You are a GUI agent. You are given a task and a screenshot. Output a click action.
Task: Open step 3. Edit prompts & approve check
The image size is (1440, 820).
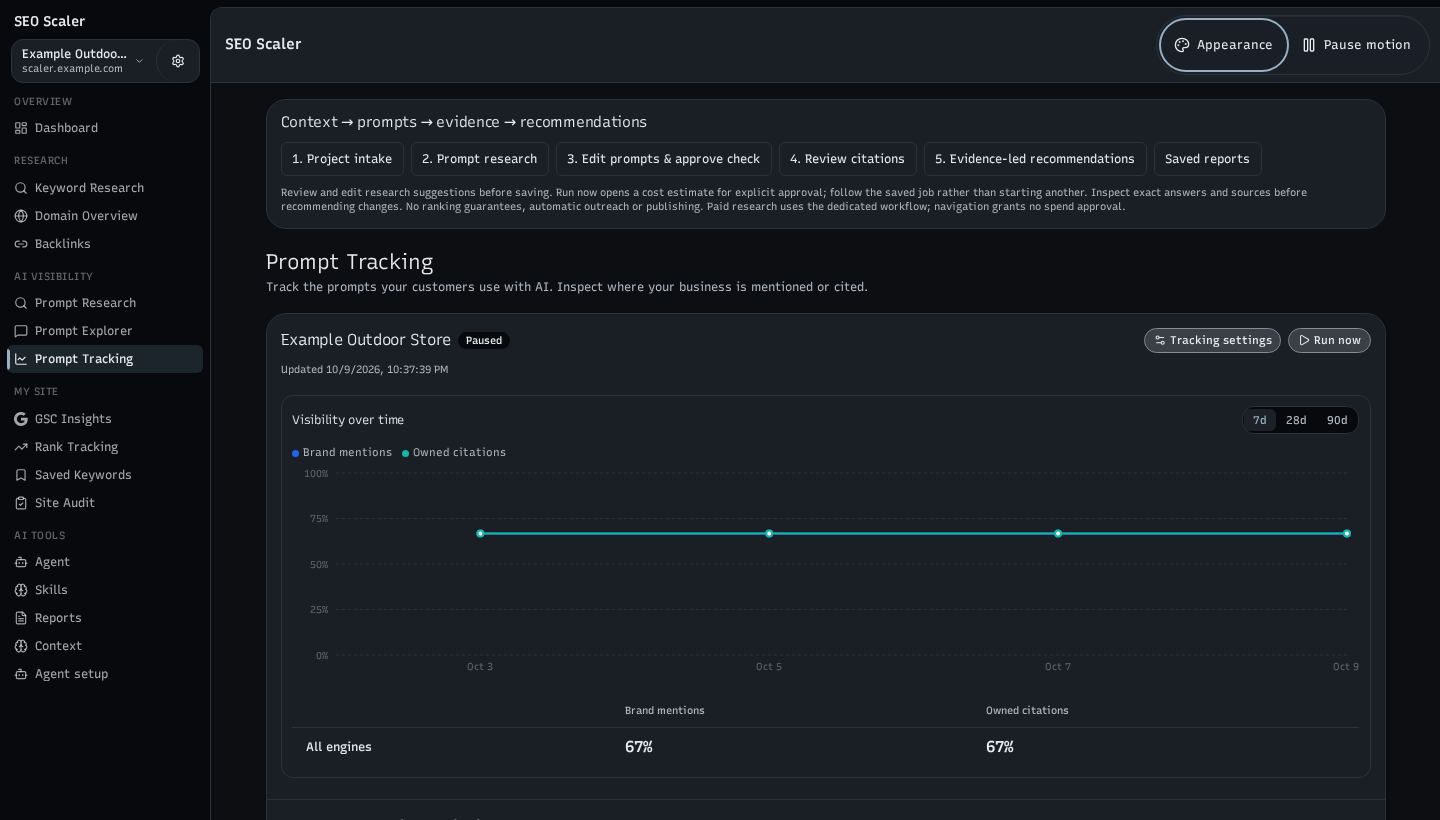pos(664,159)
